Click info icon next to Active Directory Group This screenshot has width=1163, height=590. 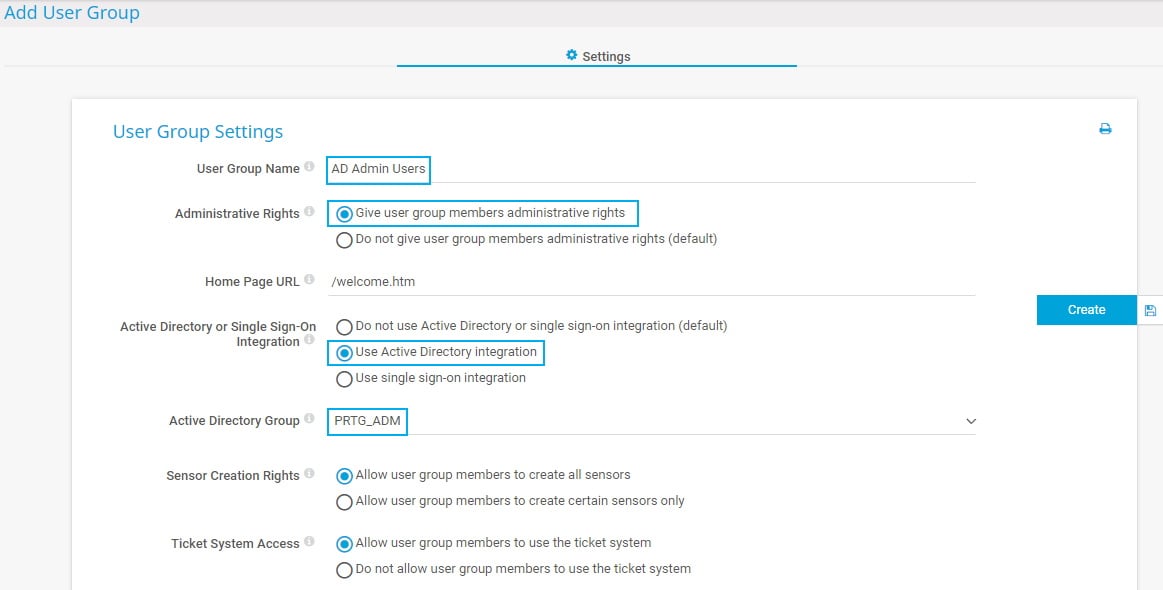(309, 420)
